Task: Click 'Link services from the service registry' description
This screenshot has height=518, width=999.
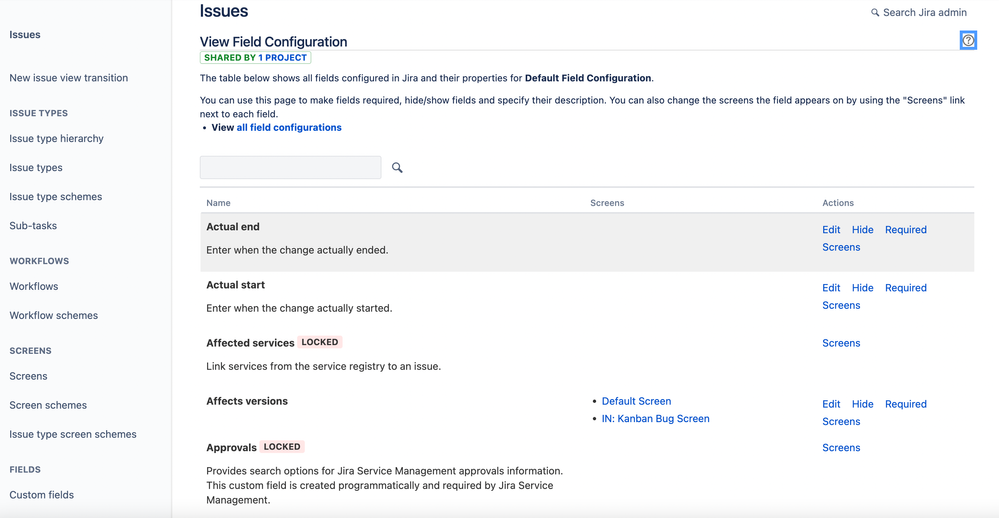Action: tap(323, 366)
